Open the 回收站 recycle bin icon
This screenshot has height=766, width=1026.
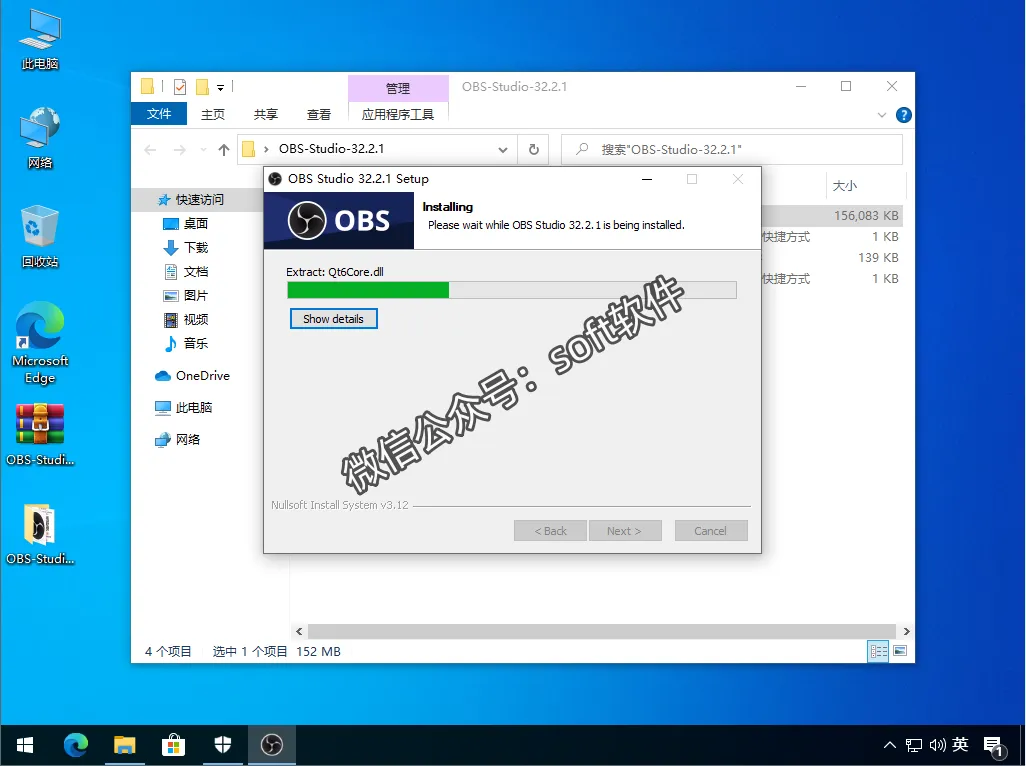pos(40,237)
